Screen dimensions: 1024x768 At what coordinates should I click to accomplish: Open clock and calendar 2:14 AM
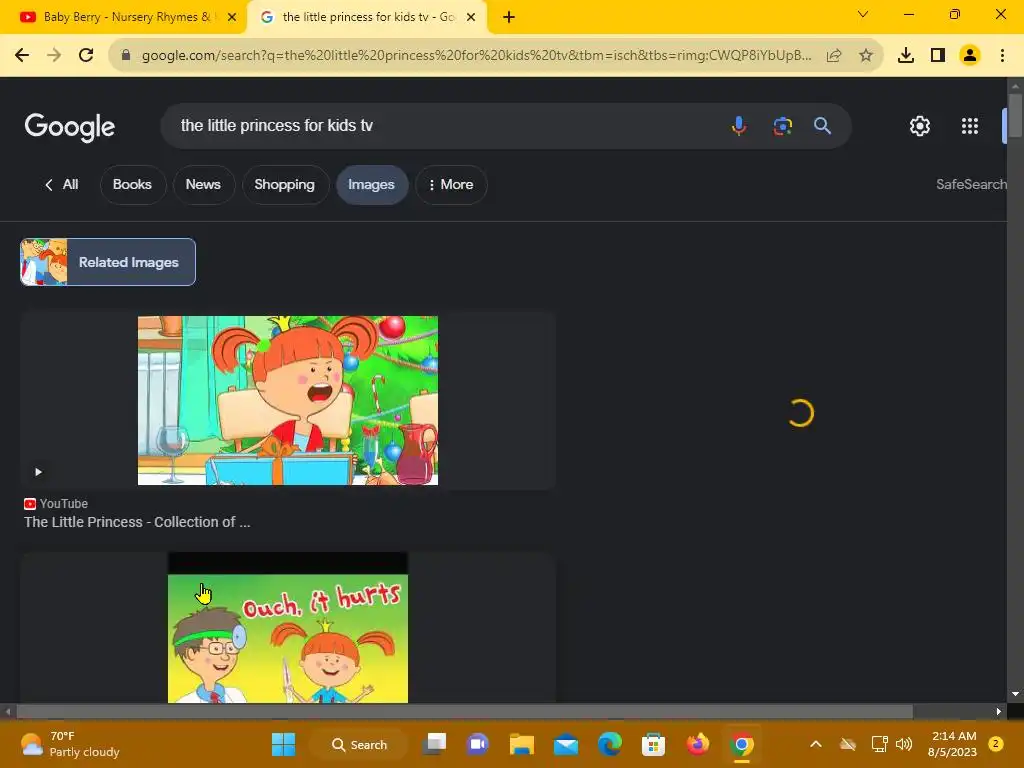point(953,744)
